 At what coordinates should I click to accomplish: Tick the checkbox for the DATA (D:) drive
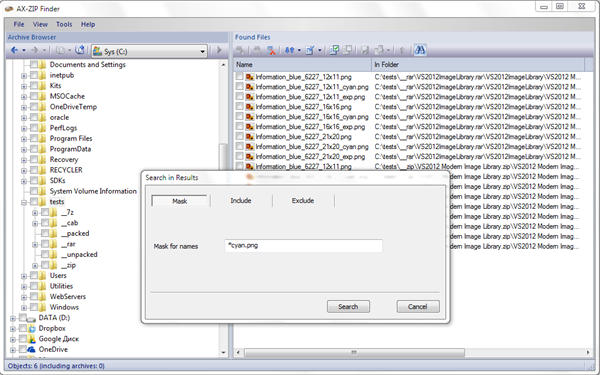coord(23,318)
